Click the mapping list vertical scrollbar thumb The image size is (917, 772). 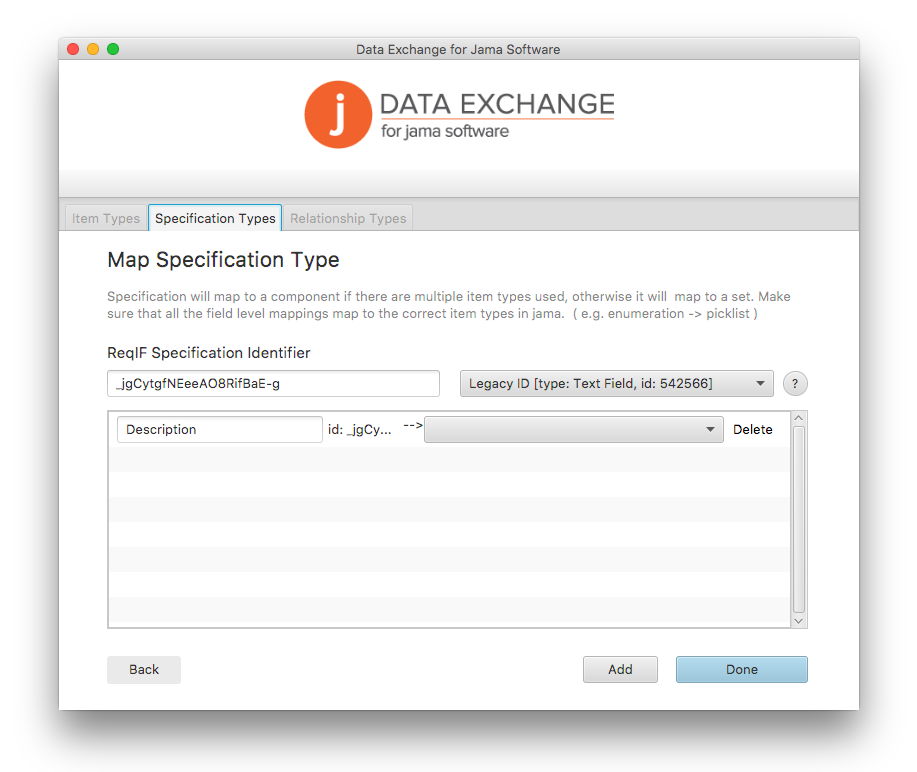[798, 519]
